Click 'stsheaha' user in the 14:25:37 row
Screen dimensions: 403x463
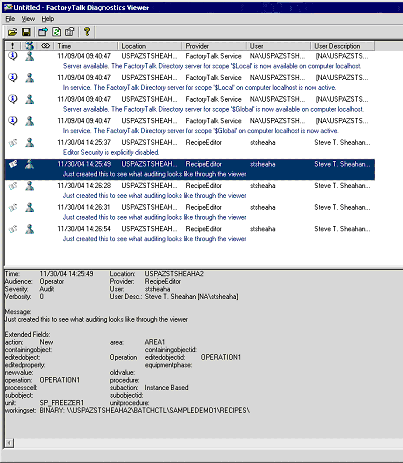263,142
